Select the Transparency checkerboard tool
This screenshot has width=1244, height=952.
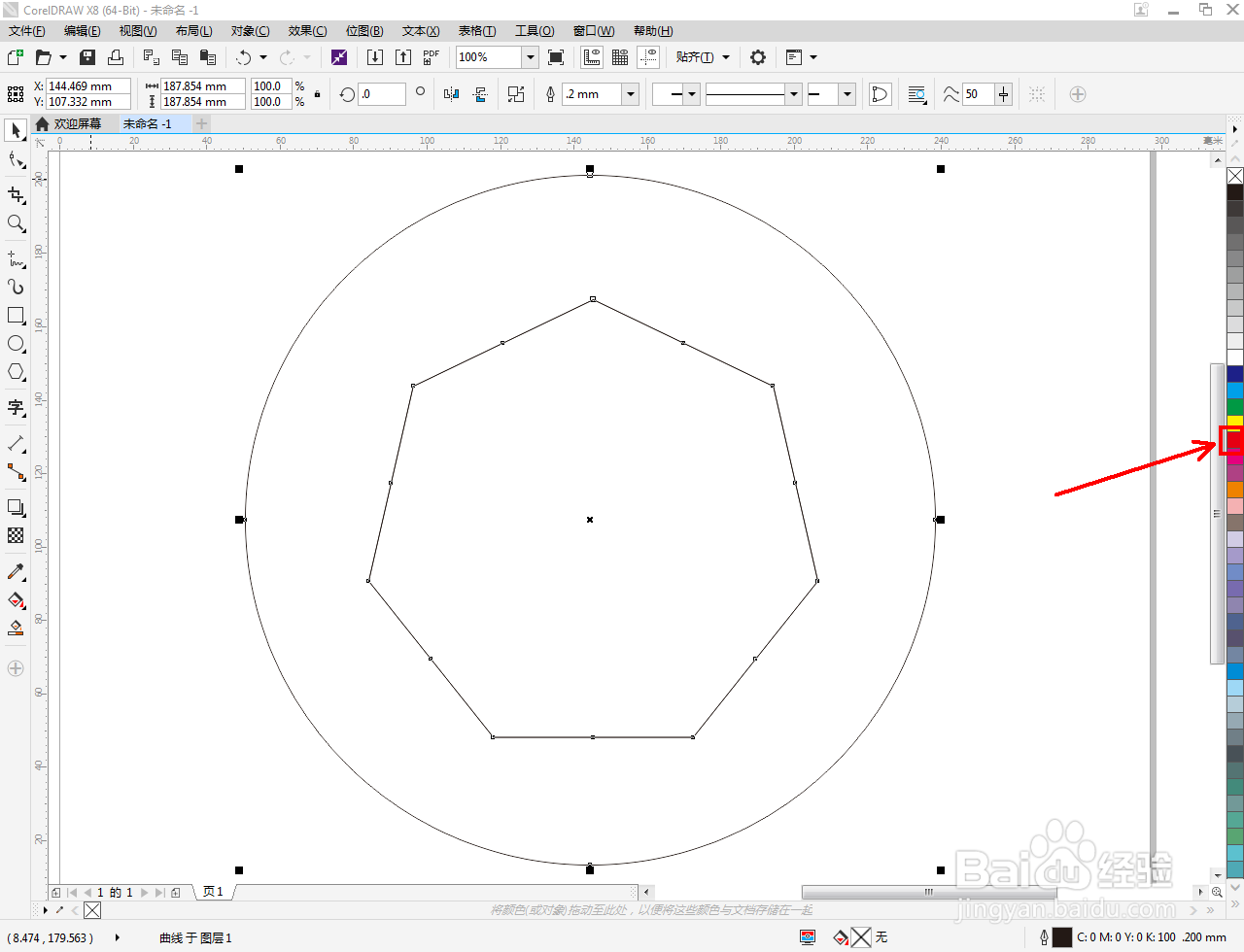coord(16,535)
